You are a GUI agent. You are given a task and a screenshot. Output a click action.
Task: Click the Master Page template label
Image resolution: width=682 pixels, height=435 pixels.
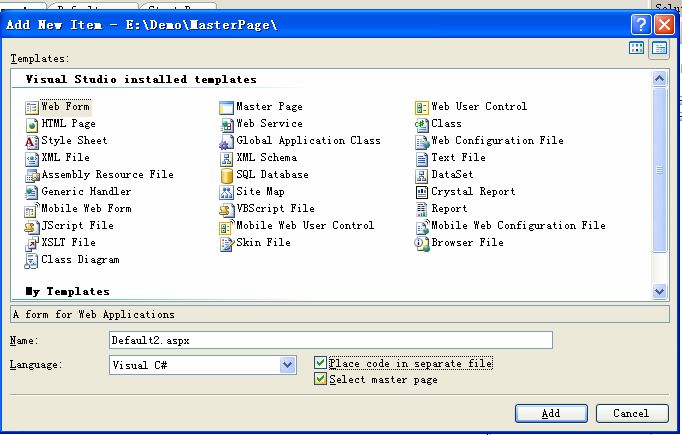click(269, 107)
